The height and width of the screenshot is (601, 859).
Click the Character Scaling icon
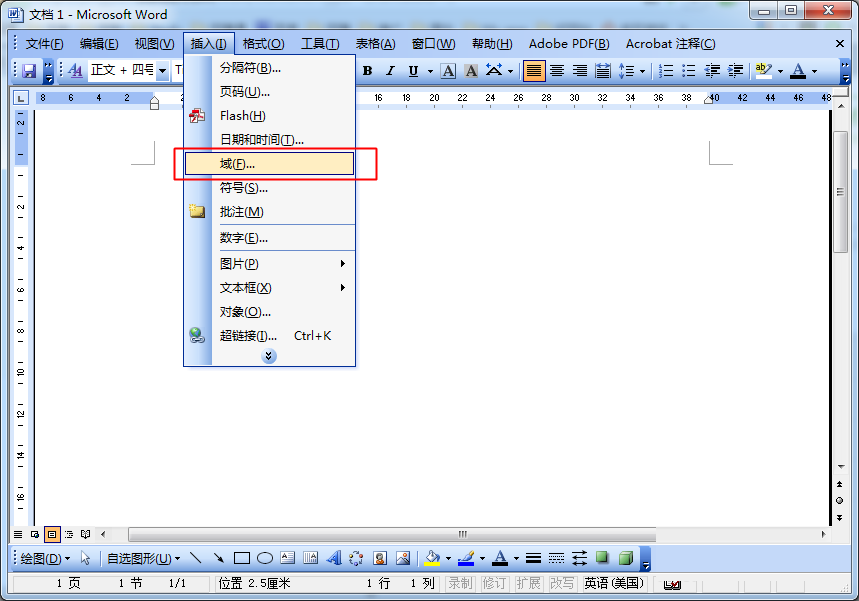pyautogui.click(x=494, y=71)
